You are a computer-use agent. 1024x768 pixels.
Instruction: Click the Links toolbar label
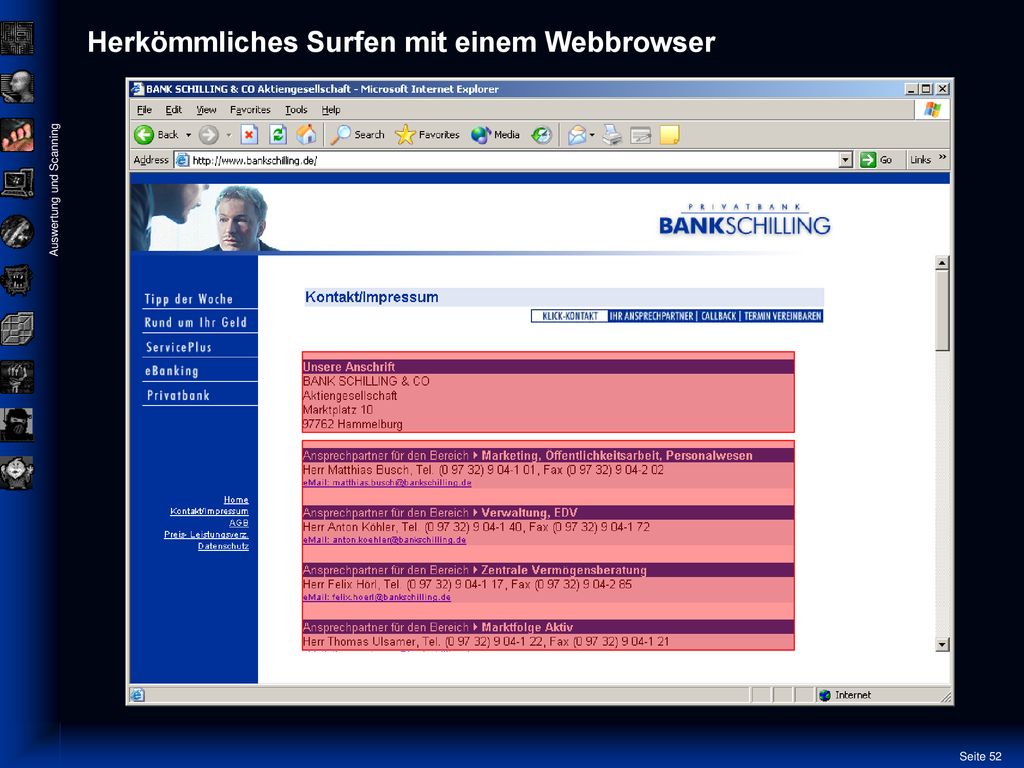920,160
